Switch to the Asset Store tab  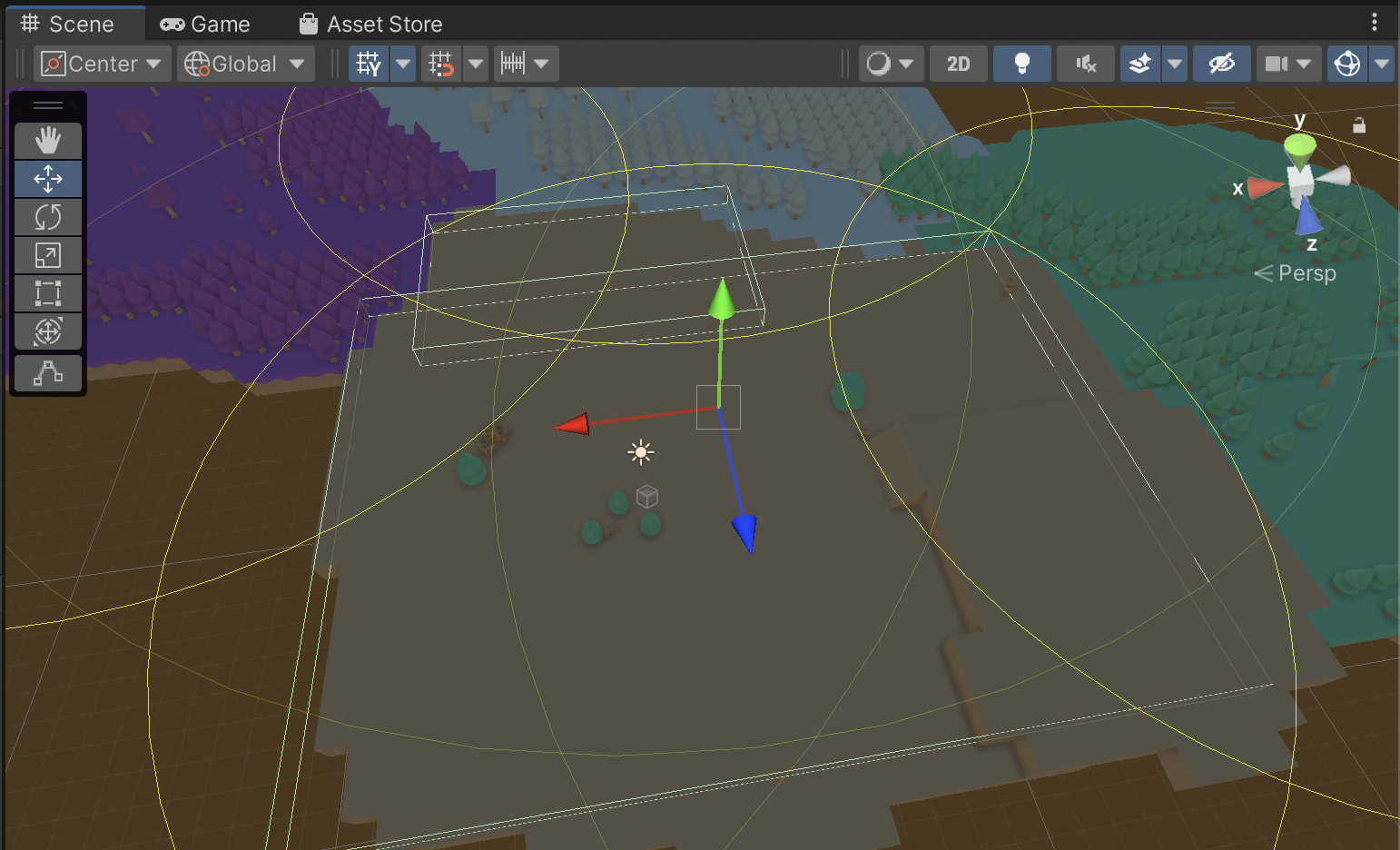[x=371, y=24]
